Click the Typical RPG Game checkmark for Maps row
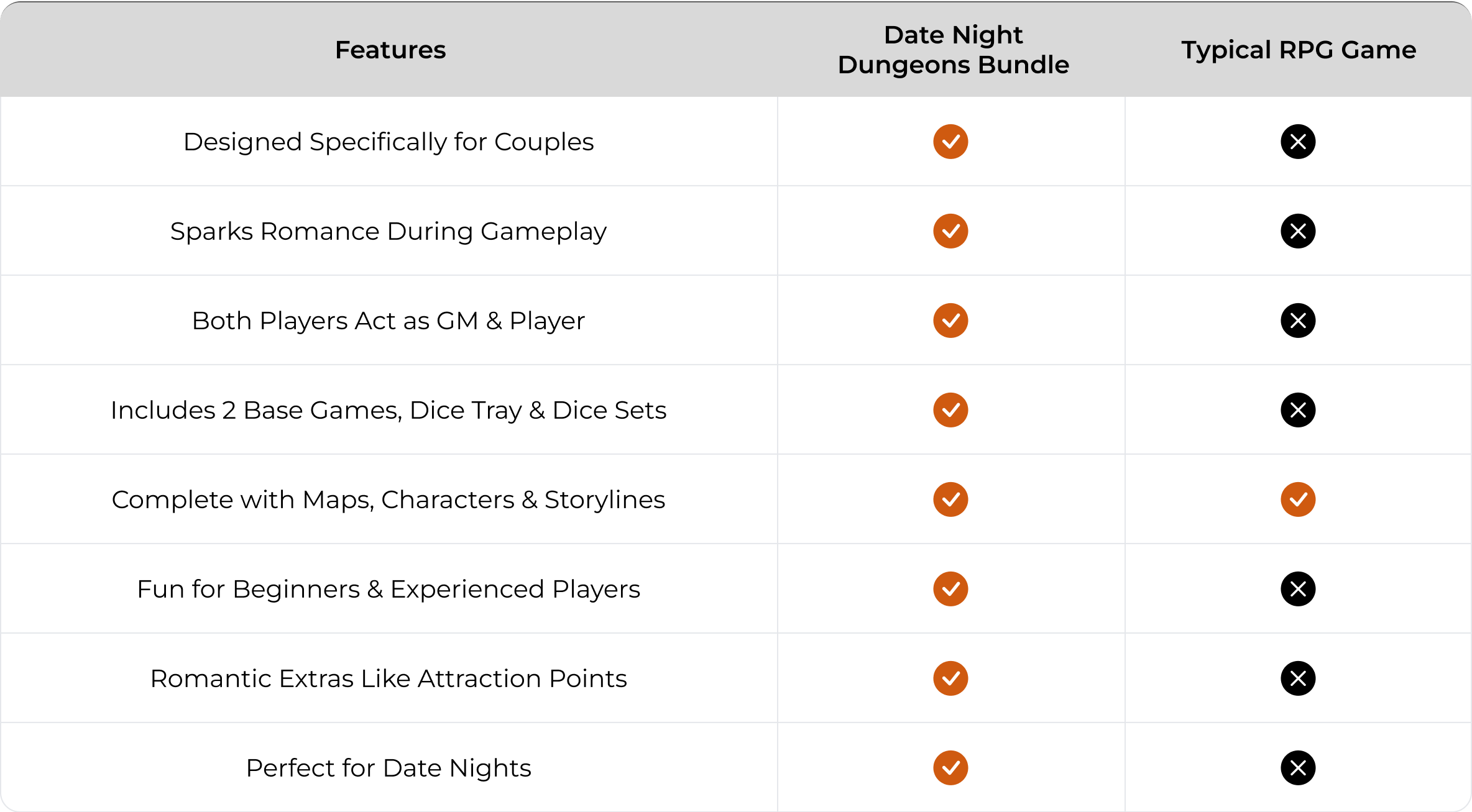Screen dimensions: 1472x812 (x=1298, y=500)
